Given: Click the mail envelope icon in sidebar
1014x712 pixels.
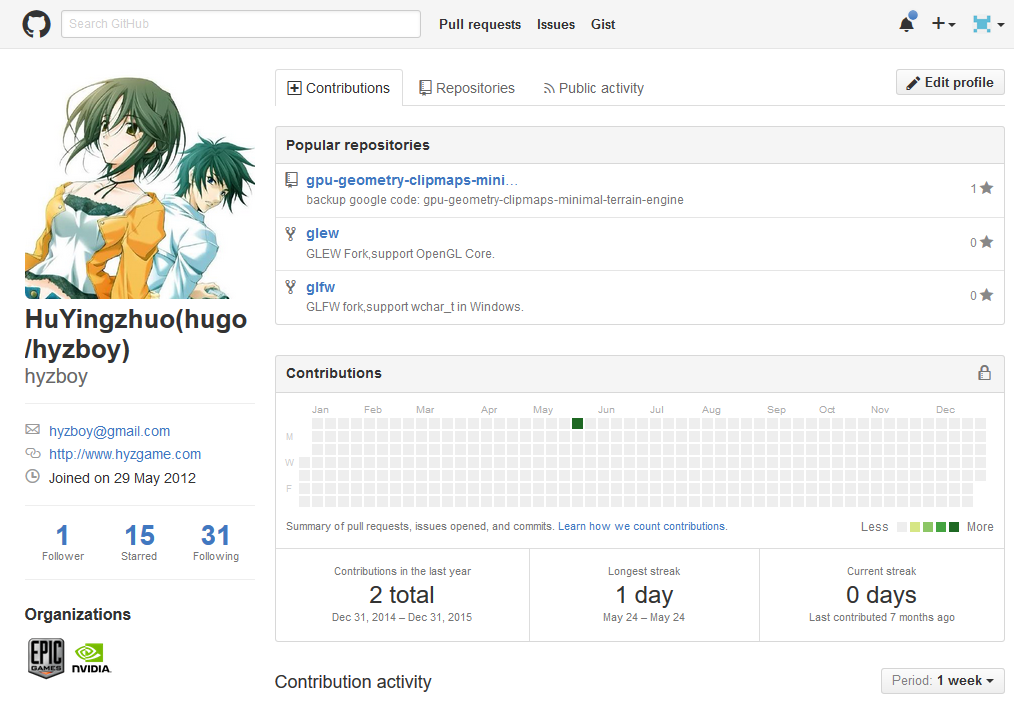Looking at the screenshot, I should [32, 429].
